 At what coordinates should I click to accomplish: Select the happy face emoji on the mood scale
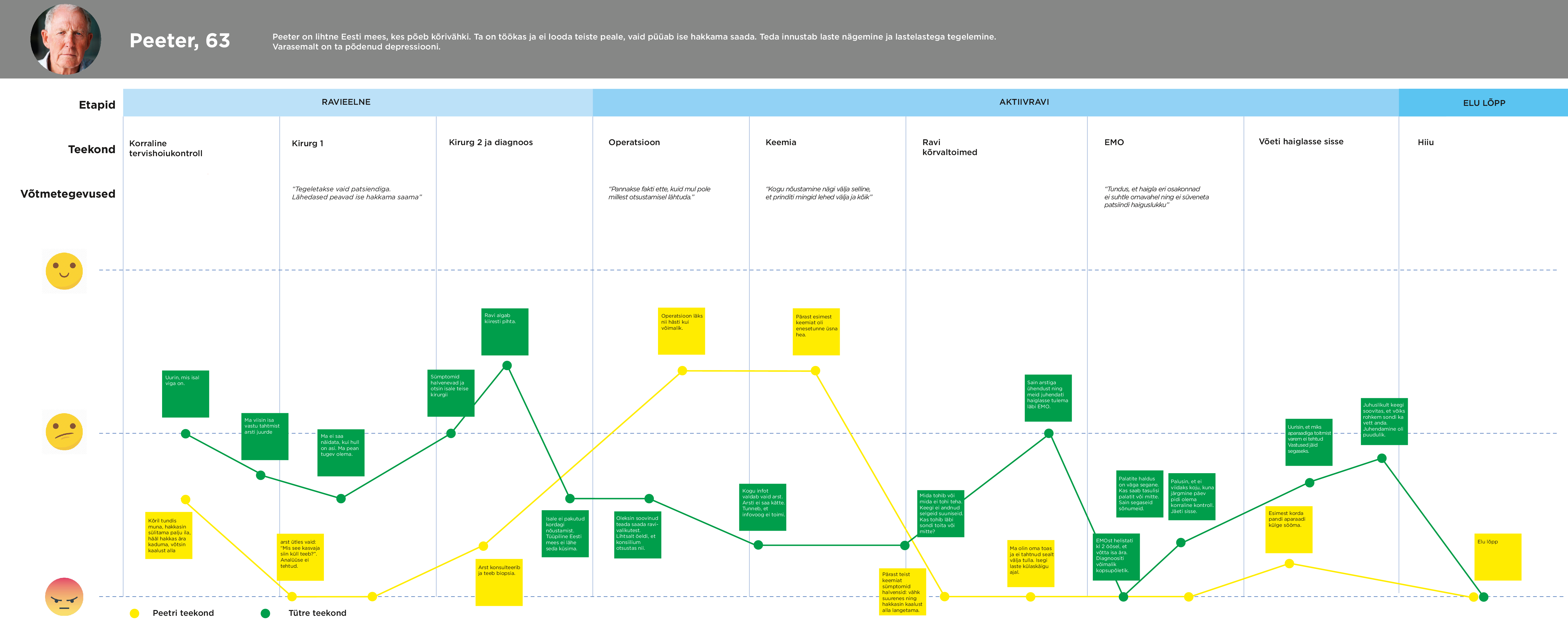[64, 271]
